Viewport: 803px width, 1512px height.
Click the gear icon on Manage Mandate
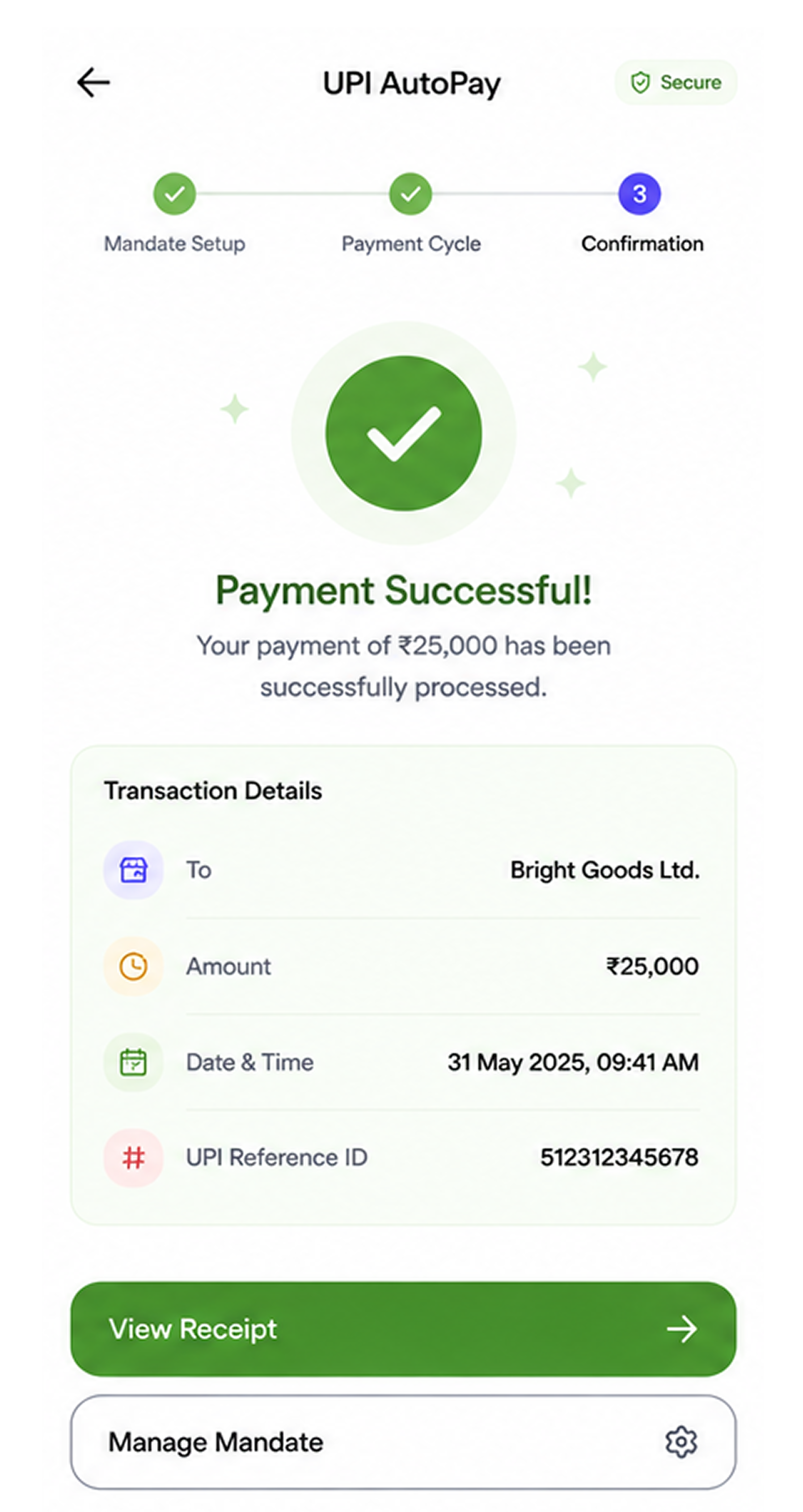[x=681, y=1442]
